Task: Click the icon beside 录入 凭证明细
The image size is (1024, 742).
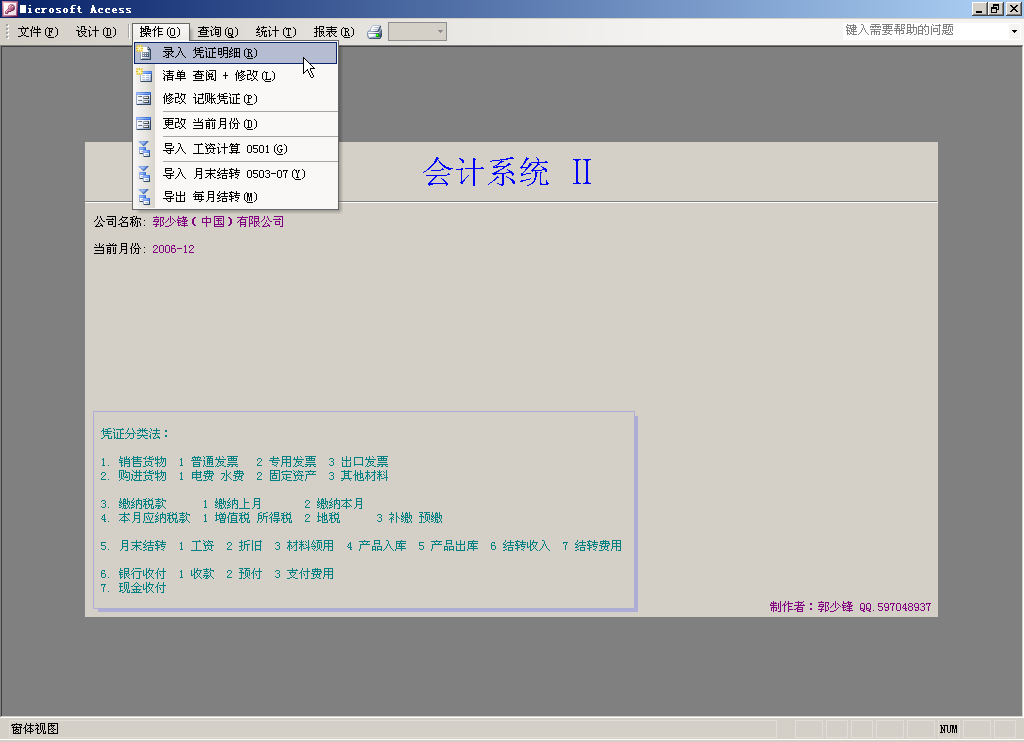Action: (144, 53)
